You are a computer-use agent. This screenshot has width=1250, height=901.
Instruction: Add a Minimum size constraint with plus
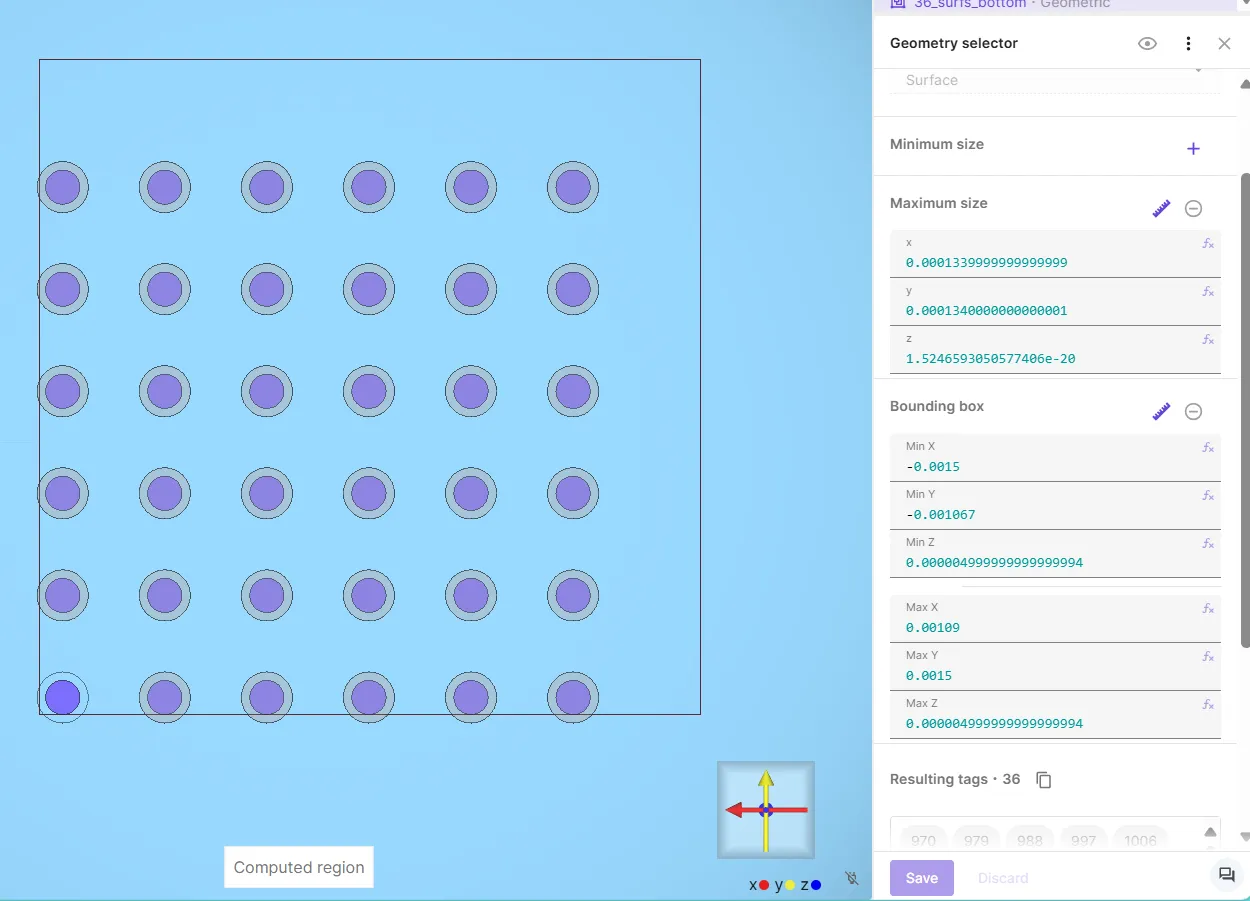pyautogui.click(x=1193, y=149)
